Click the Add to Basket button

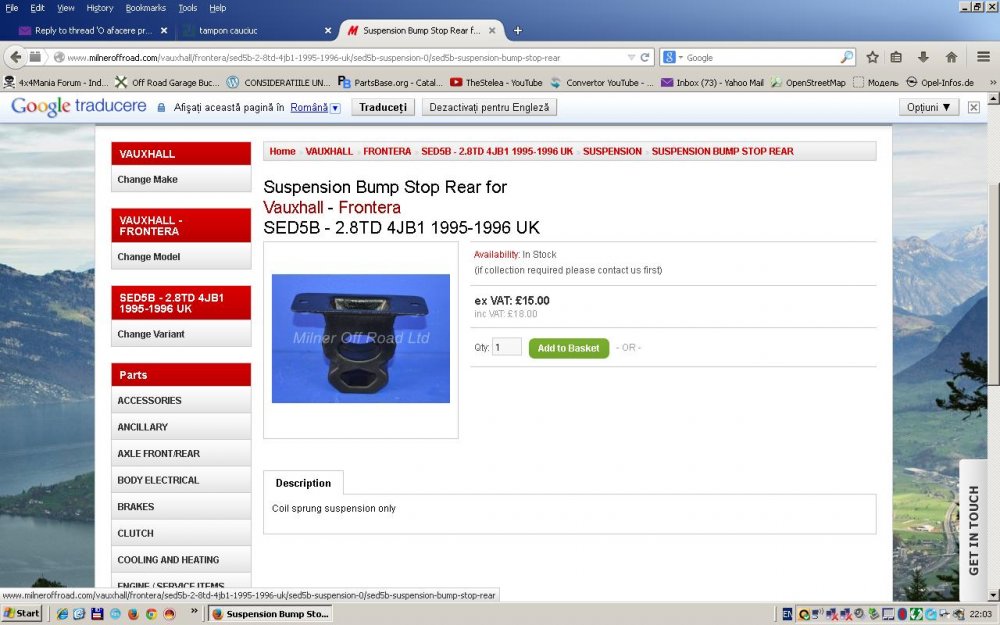pos(568,348)
